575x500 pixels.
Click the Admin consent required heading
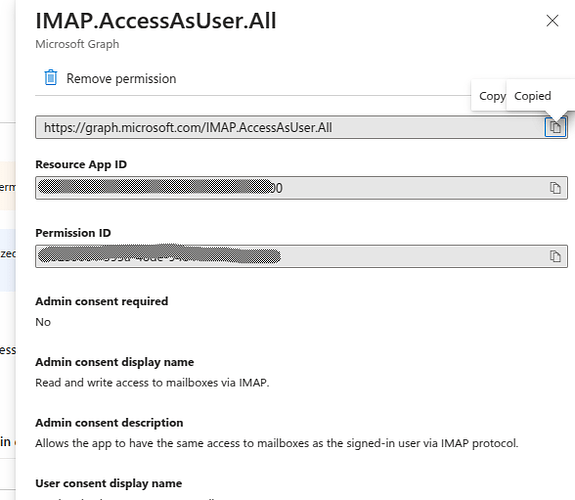click(102, 302)
